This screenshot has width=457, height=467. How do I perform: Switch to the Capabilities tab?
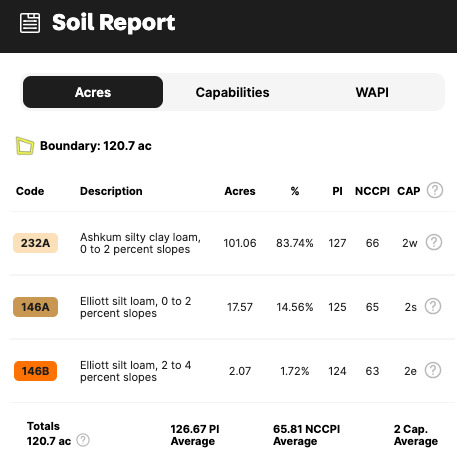232,92
